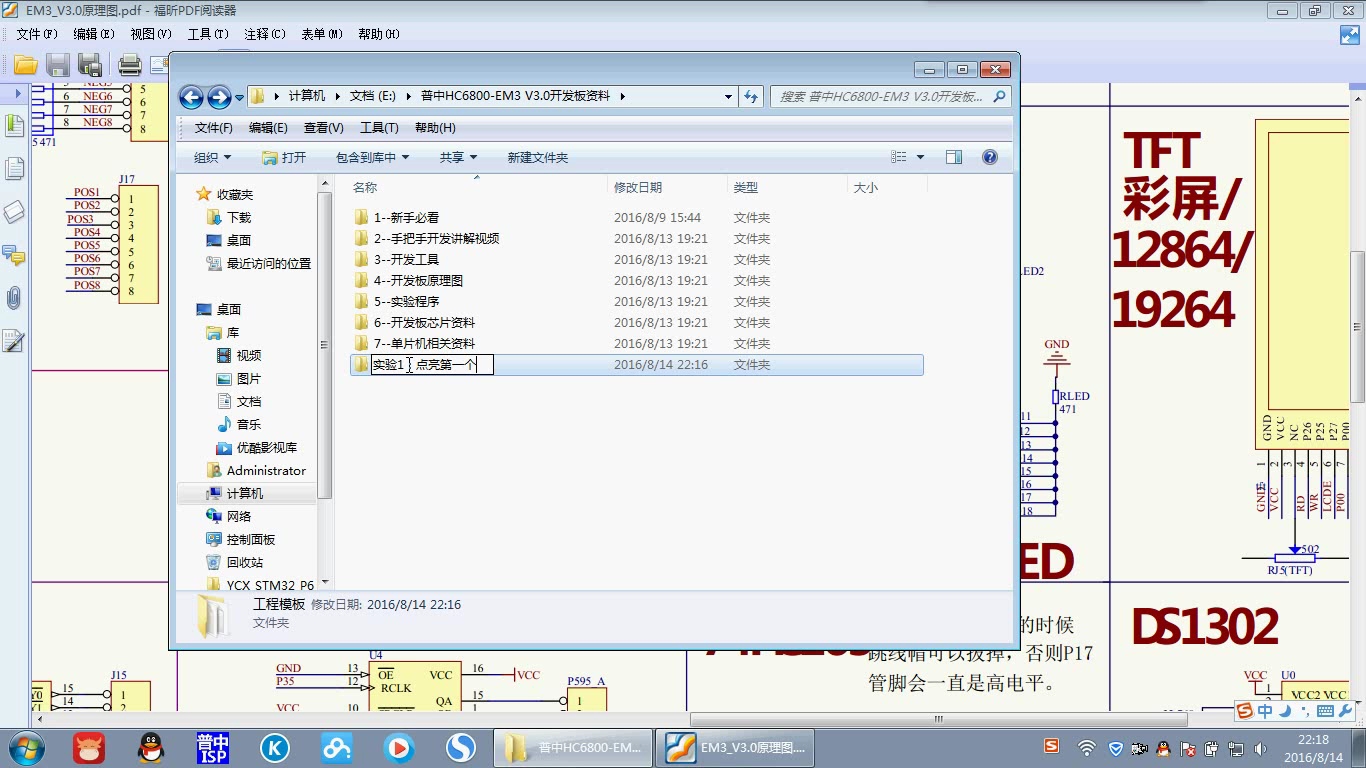Click the save icon in Foxit toolbar
Screen dimensions: 1366x768
pos(58,63)
